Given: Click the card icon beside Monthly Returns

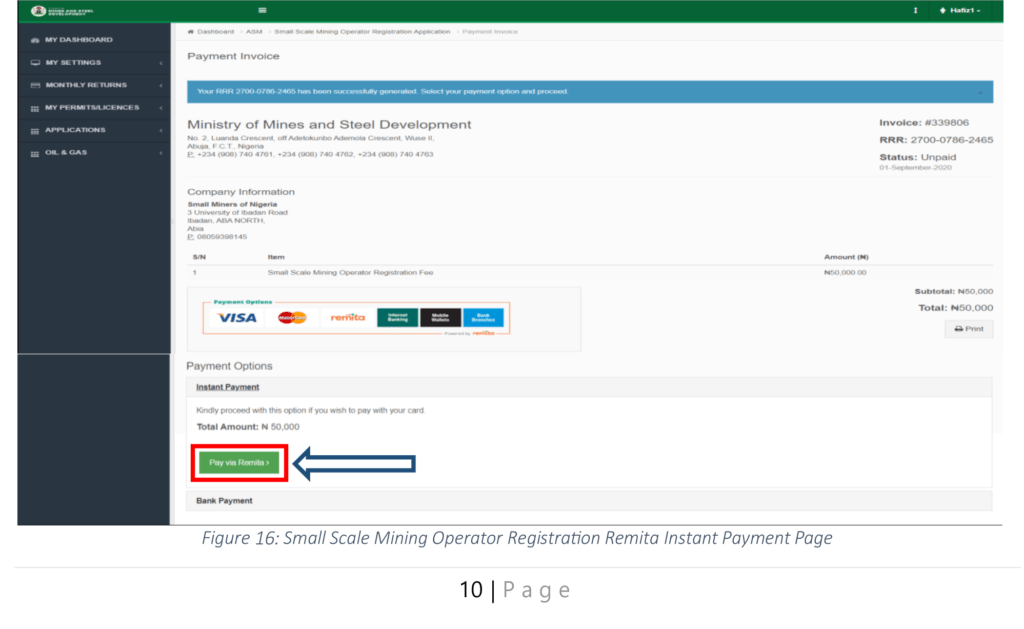Looking at the screenshot, I should tap(35, 85).
